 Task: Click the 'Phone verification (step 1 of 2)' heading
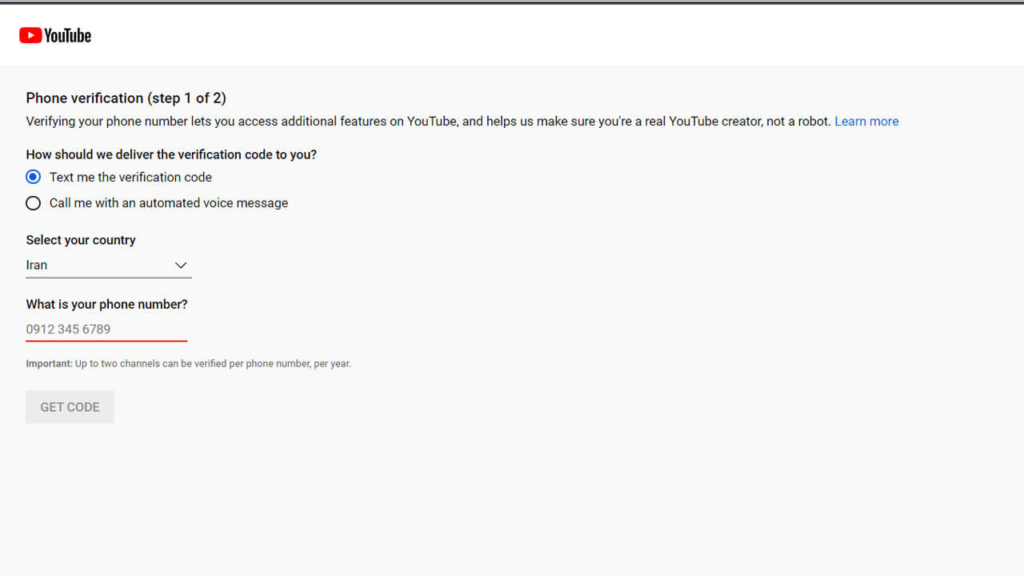126,98
